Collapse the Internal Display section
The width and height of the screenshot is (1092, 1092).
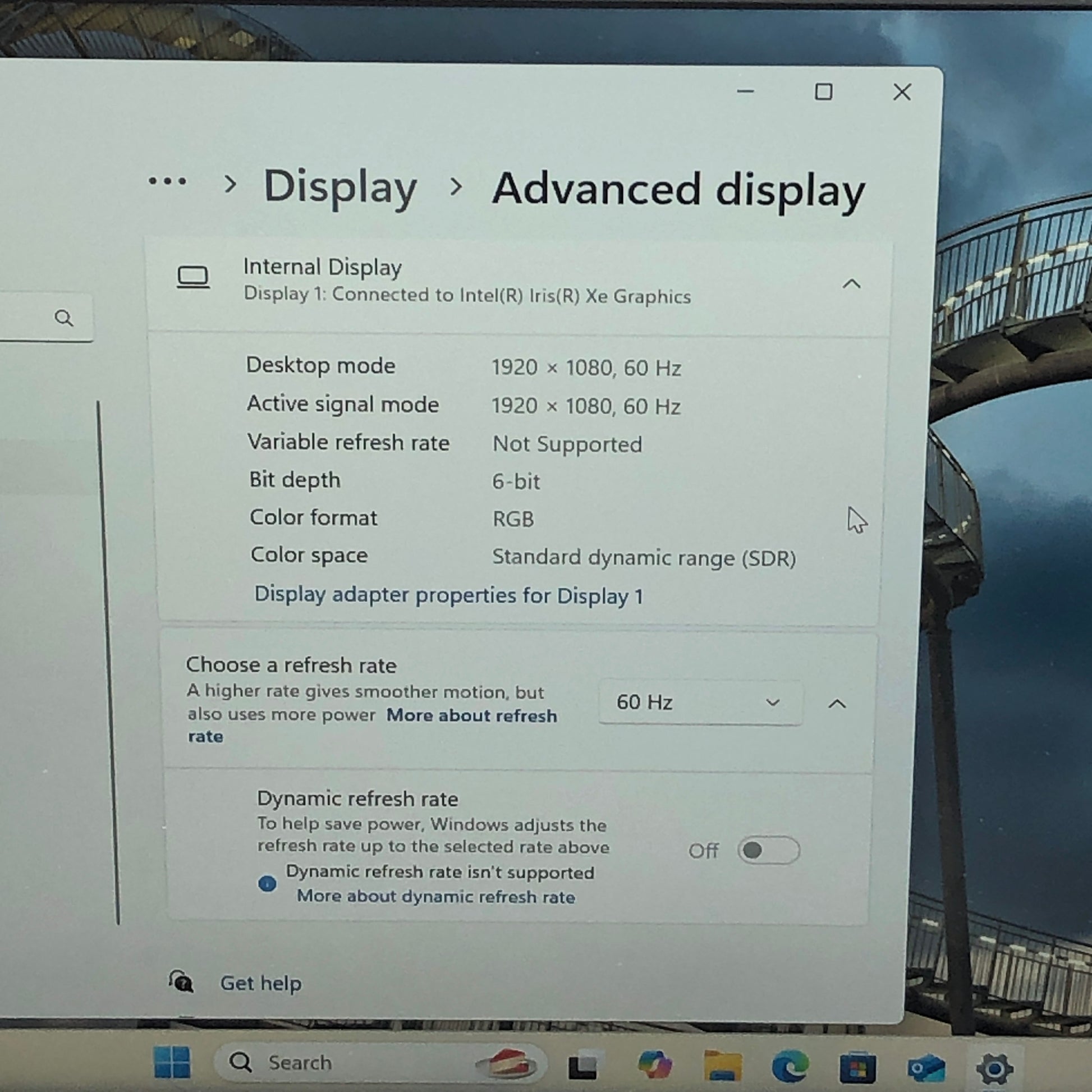[x=851, y=284]
